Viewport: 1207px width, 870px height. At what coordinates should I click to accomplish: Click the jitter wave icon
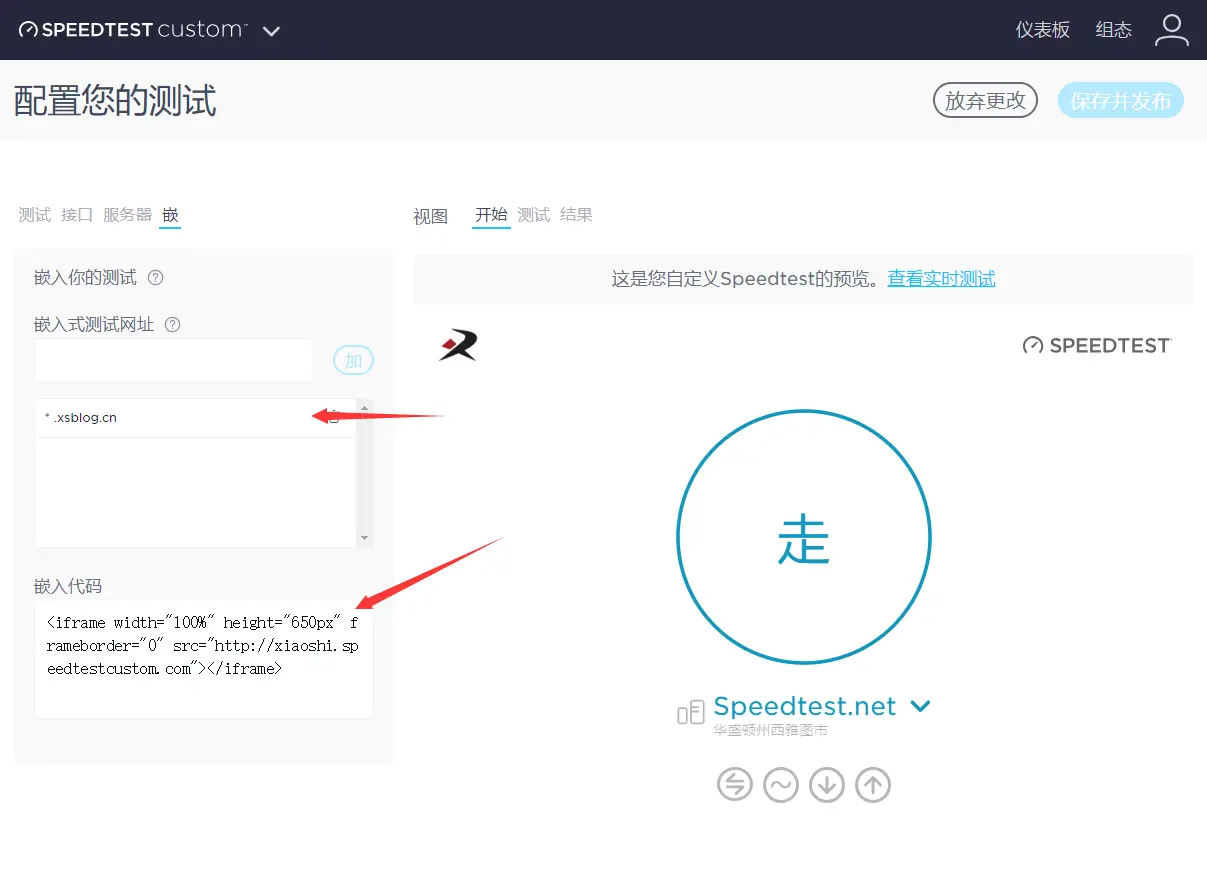tap(781, 784)
